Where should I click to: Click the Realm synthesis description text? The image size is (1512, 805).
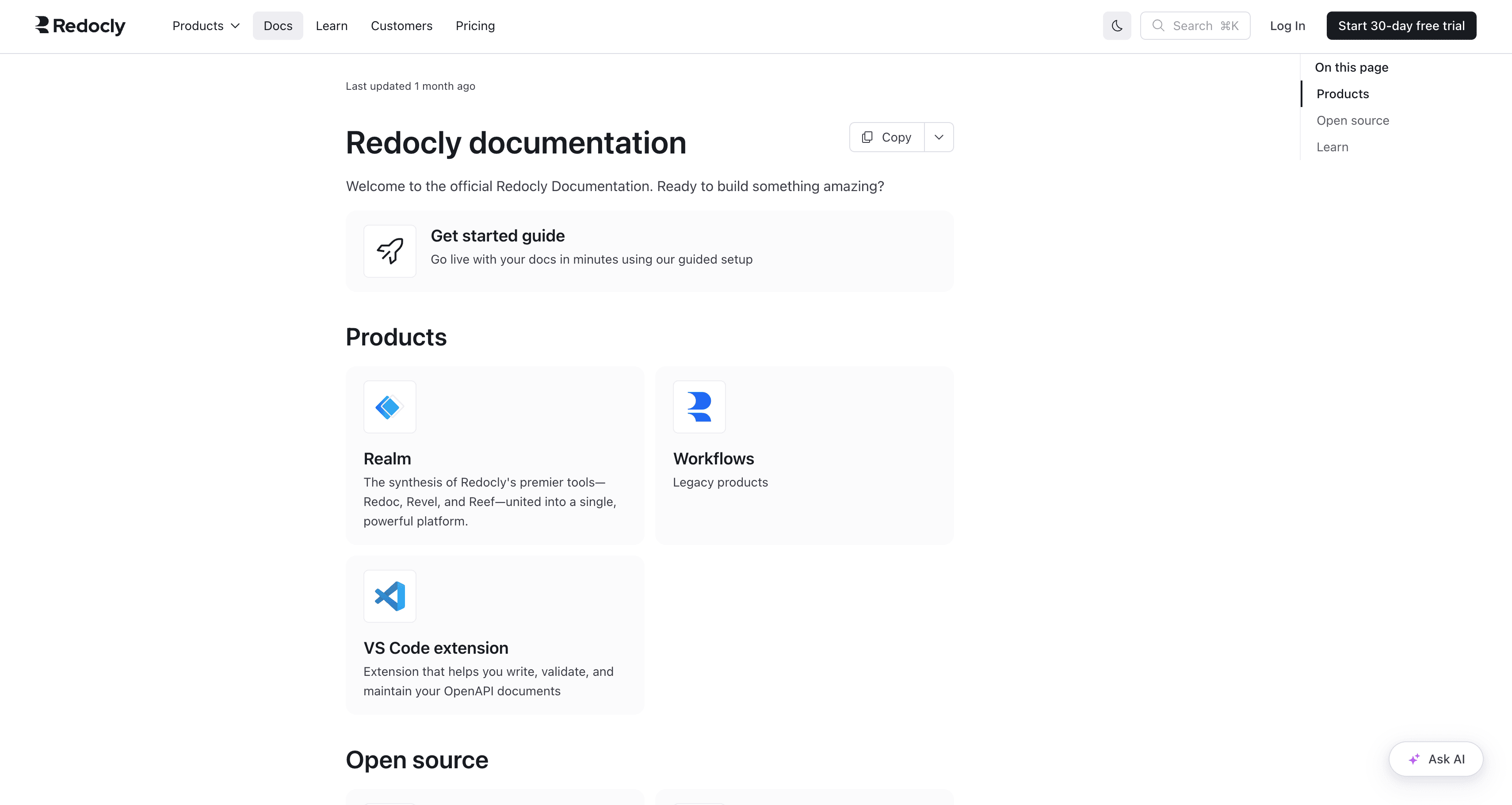pos(490,502)
